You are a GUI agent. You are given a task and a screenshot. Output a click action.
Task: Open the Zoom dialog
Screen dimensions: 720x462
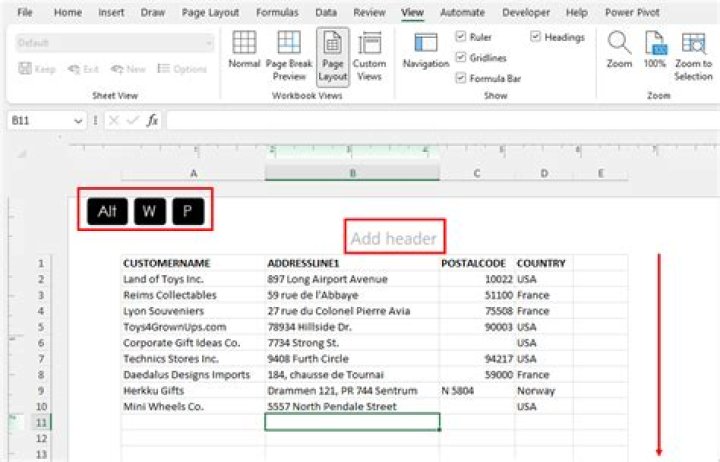pos(619,50)
